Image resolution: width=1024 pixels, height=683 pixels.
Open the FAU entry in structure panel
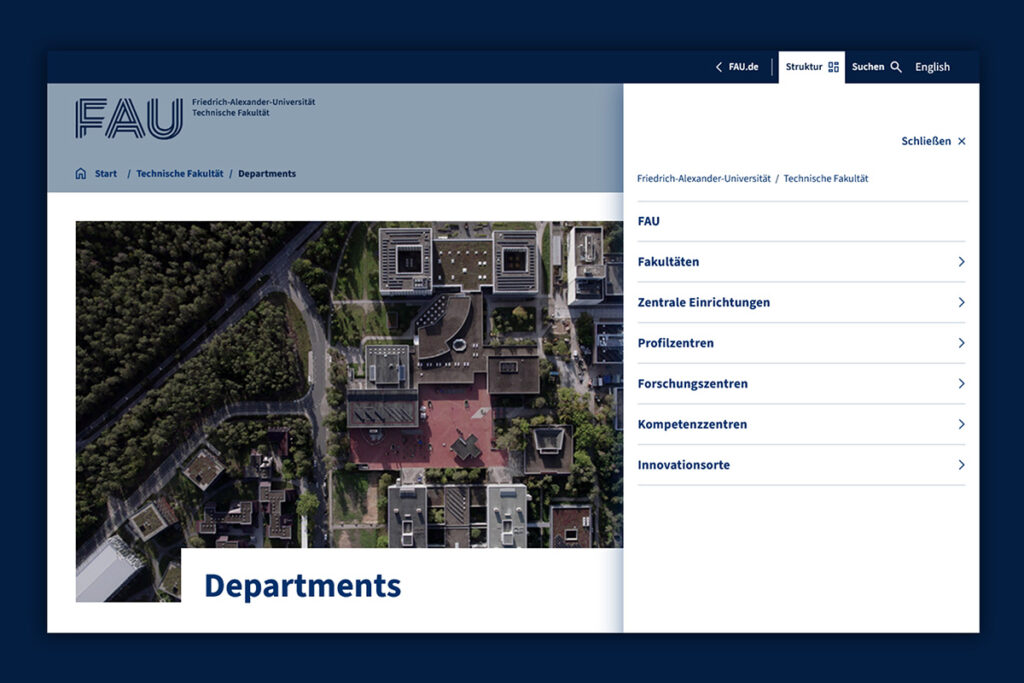(x=649, y=221)
